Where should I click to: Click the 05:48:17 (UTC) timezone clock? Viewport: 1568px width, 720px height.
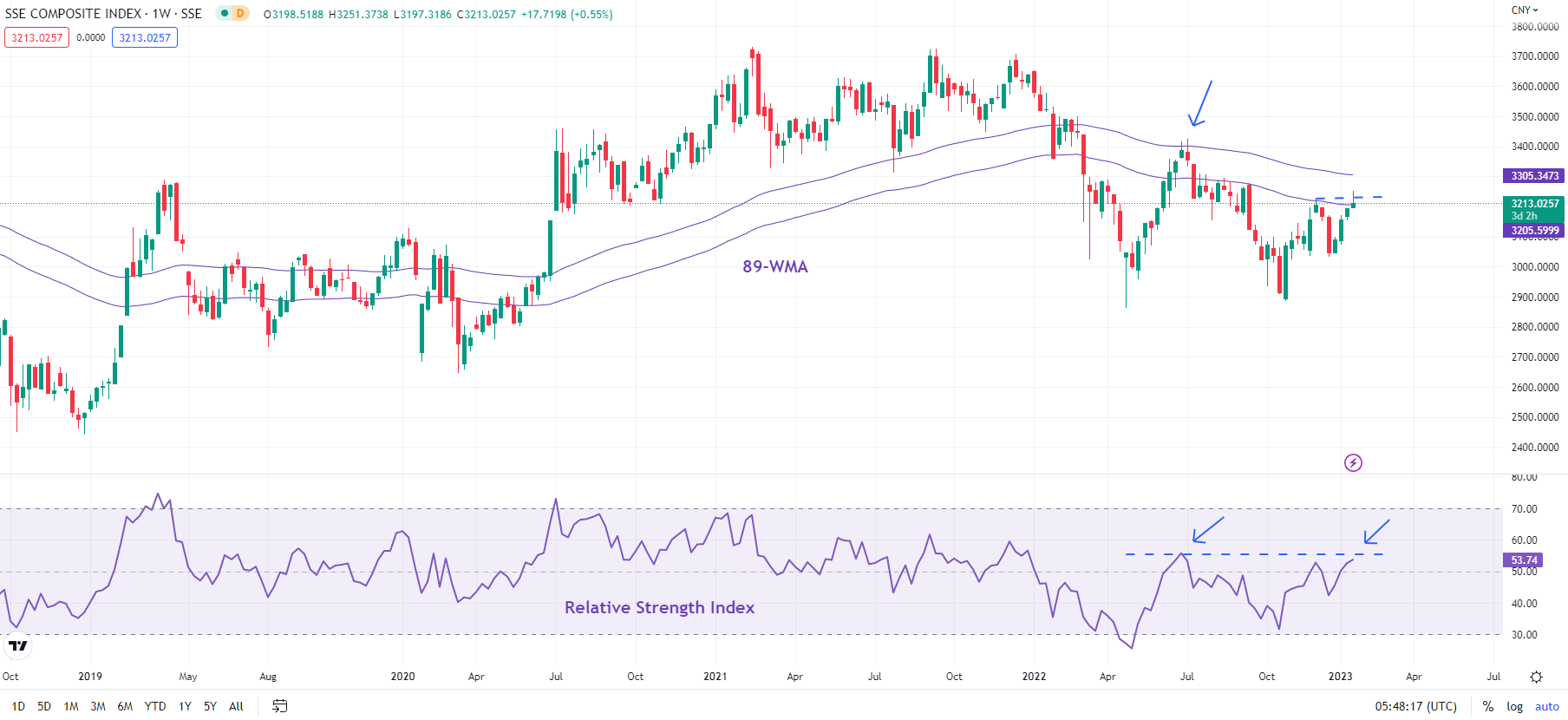tap(1415, 706)
